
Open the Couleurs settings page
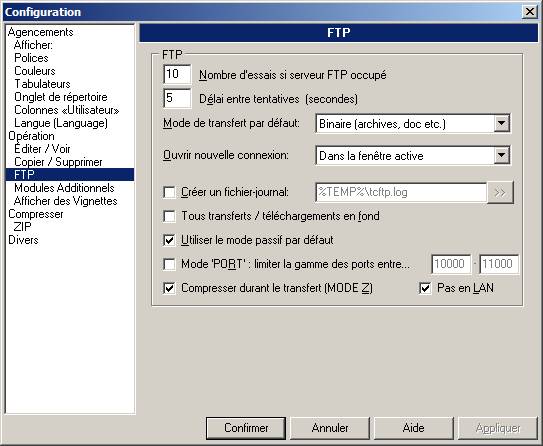point(35,71)
